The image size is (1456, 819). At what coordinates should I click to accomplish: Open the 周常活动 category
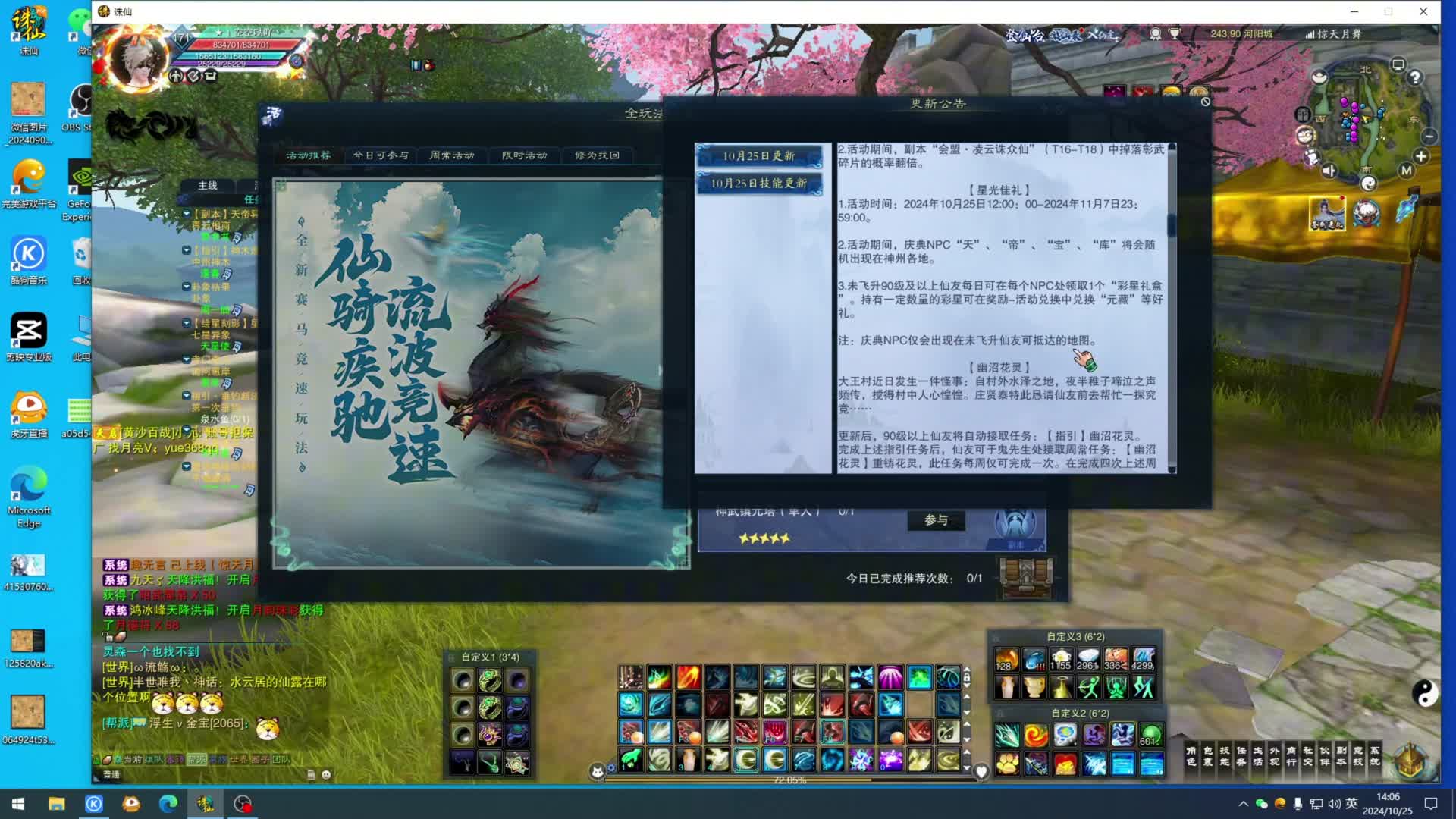(x=453, y=155)
